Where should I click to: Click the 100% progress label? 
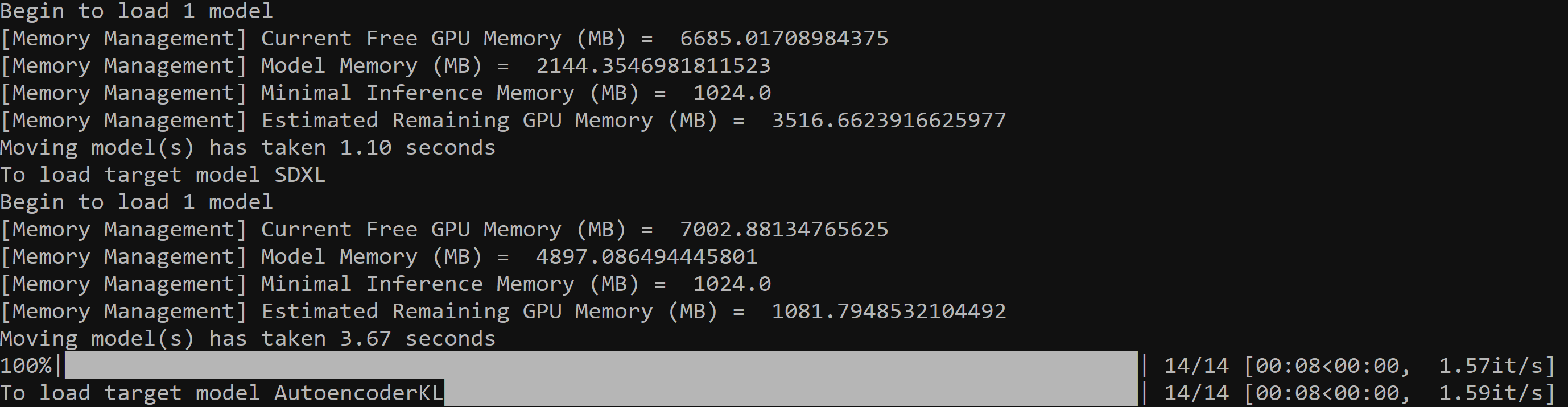26,366
